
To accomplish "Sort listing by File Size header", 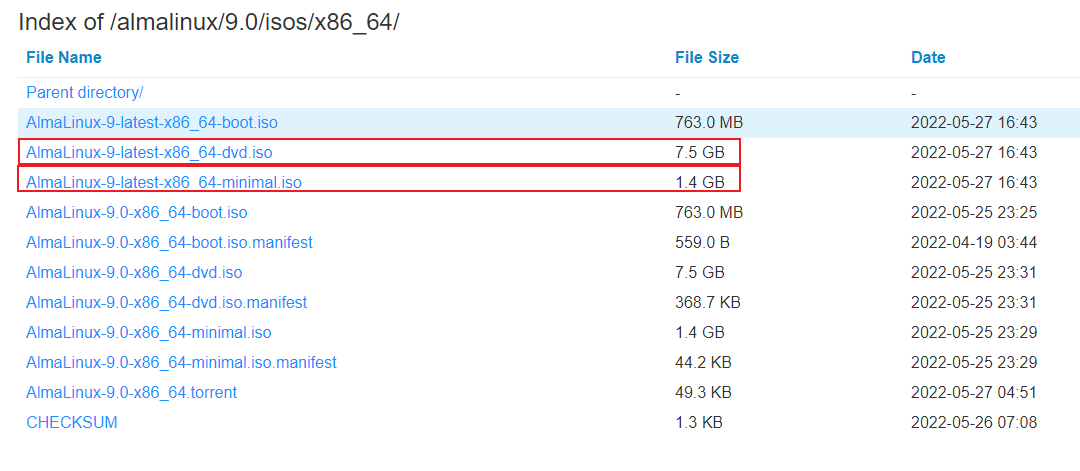I will (x=707, y=57).
